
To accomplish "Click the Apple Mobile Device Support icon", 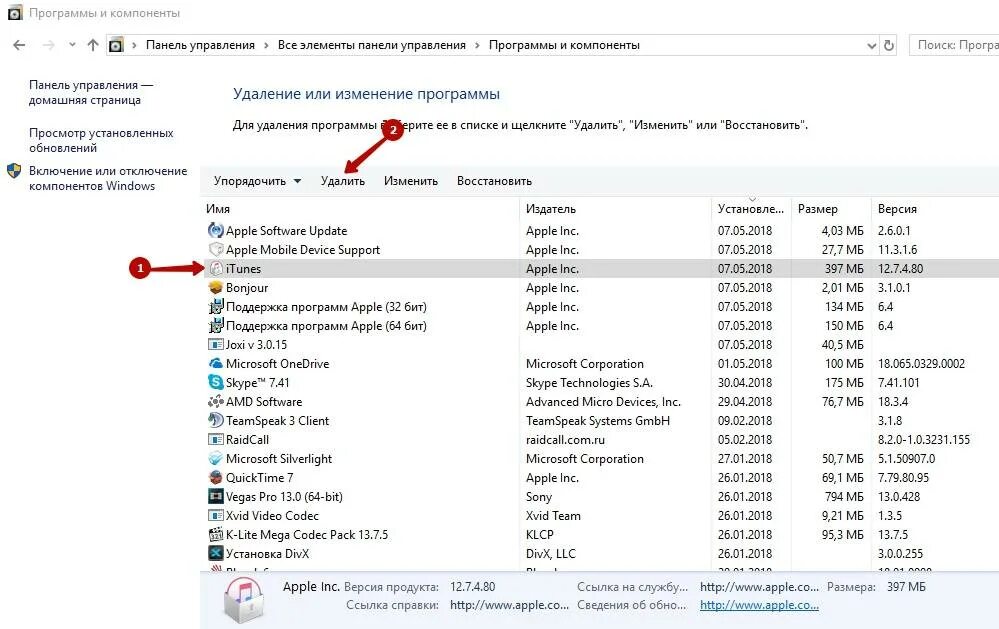I will (x=216, y=250).
